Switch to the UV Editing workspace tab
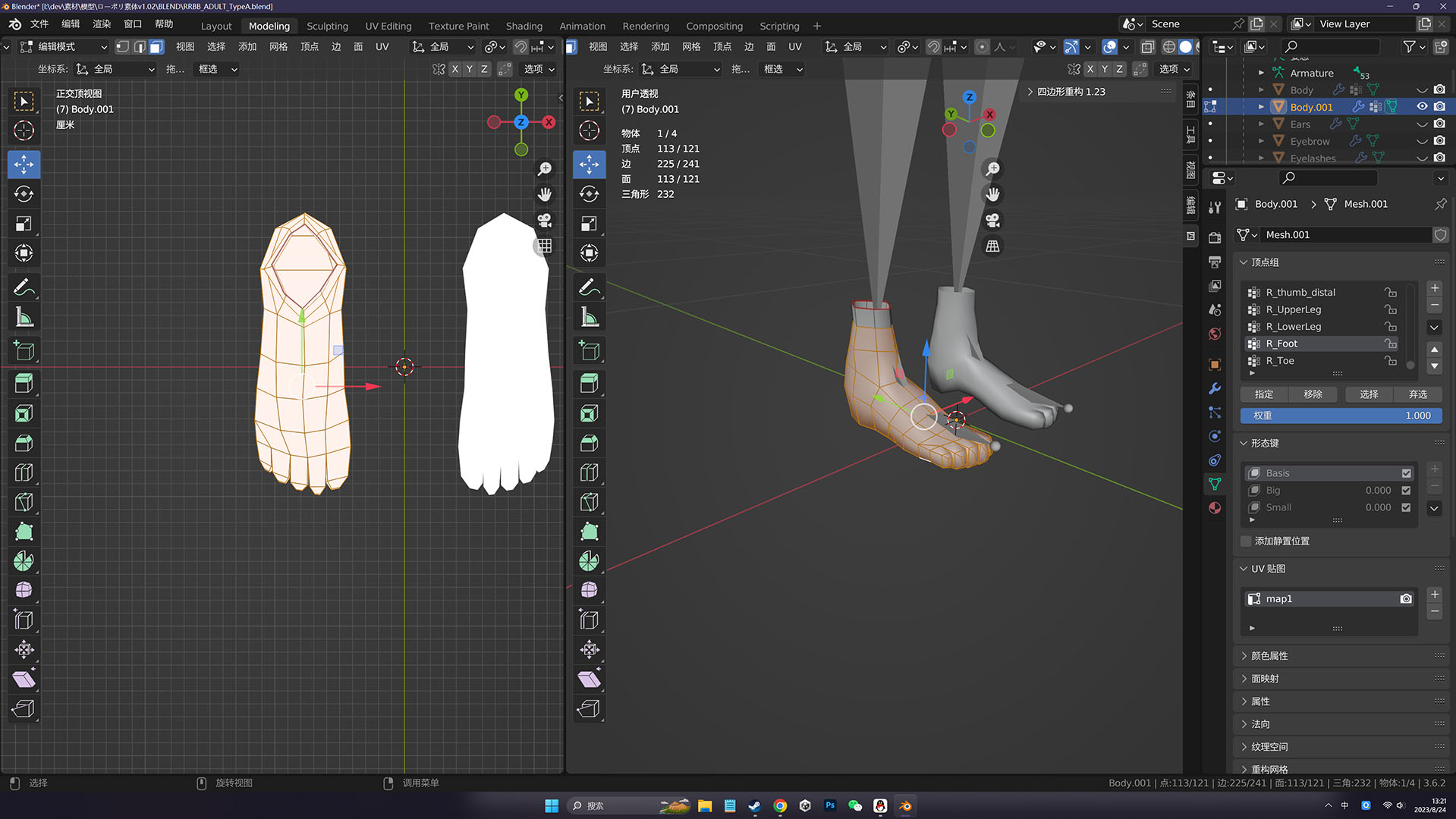The height and width of the screenshot is (819, 1456). tap(388, 26)
